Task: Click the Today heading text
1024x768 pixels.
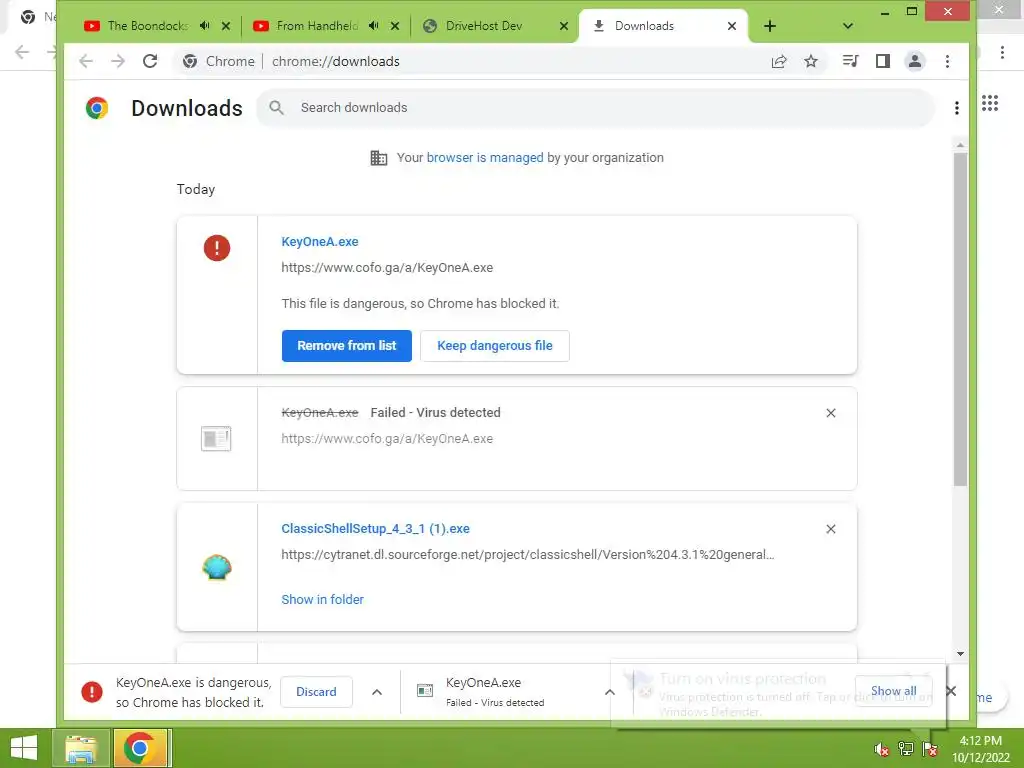Action: tap(196, 189)
